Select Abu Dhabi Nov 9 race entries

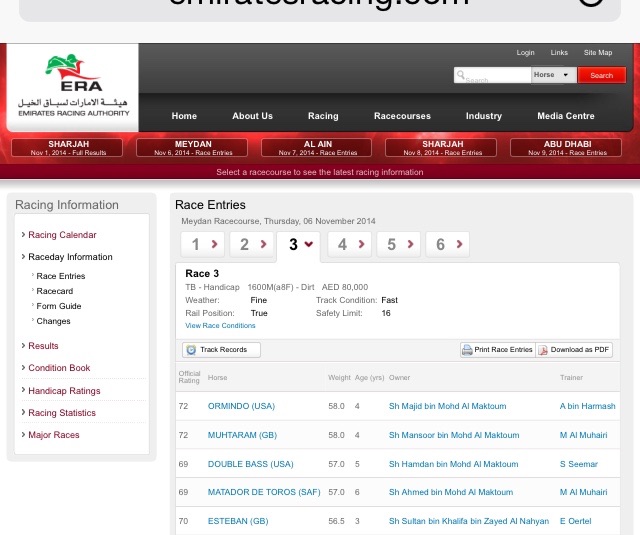click(x=566, y=148)
